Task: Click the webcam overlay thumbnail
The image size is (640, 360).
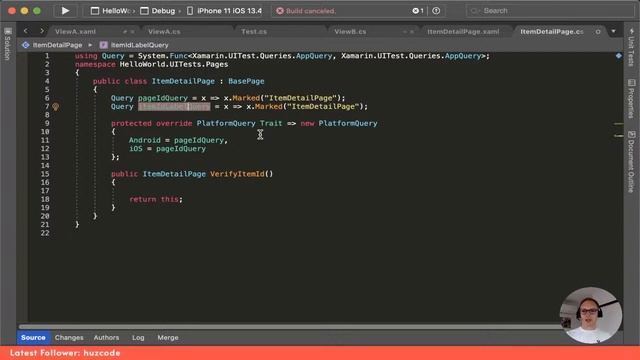Action: click(591, 315)
